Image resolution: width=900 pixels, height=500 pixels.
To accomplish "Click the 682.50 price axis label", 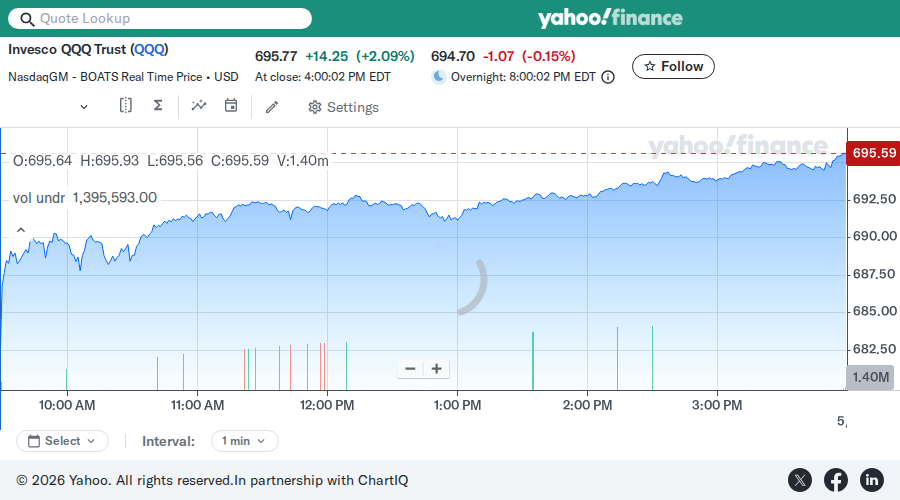I will coord(875,349).
